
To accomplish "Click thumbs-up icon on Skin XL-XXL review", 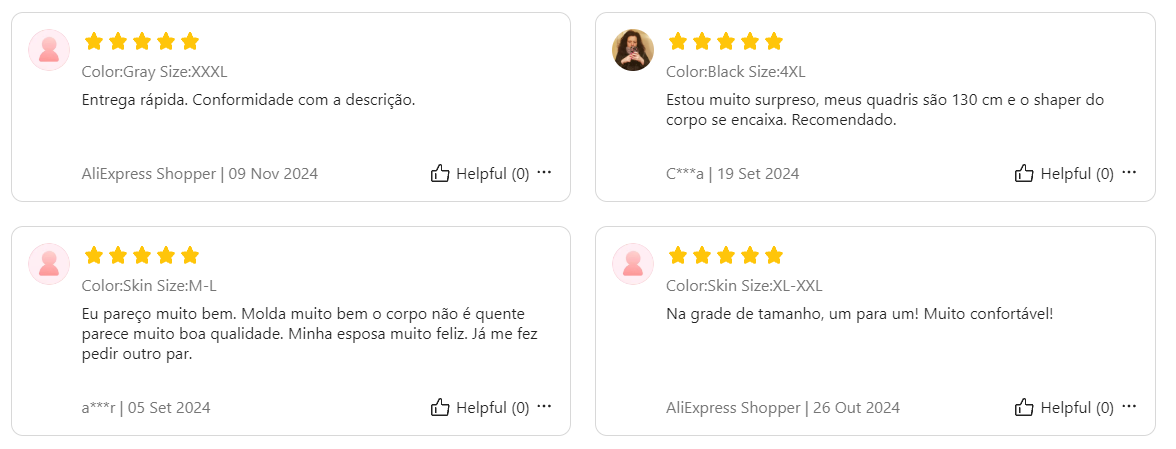I will tap(1024, 408).
